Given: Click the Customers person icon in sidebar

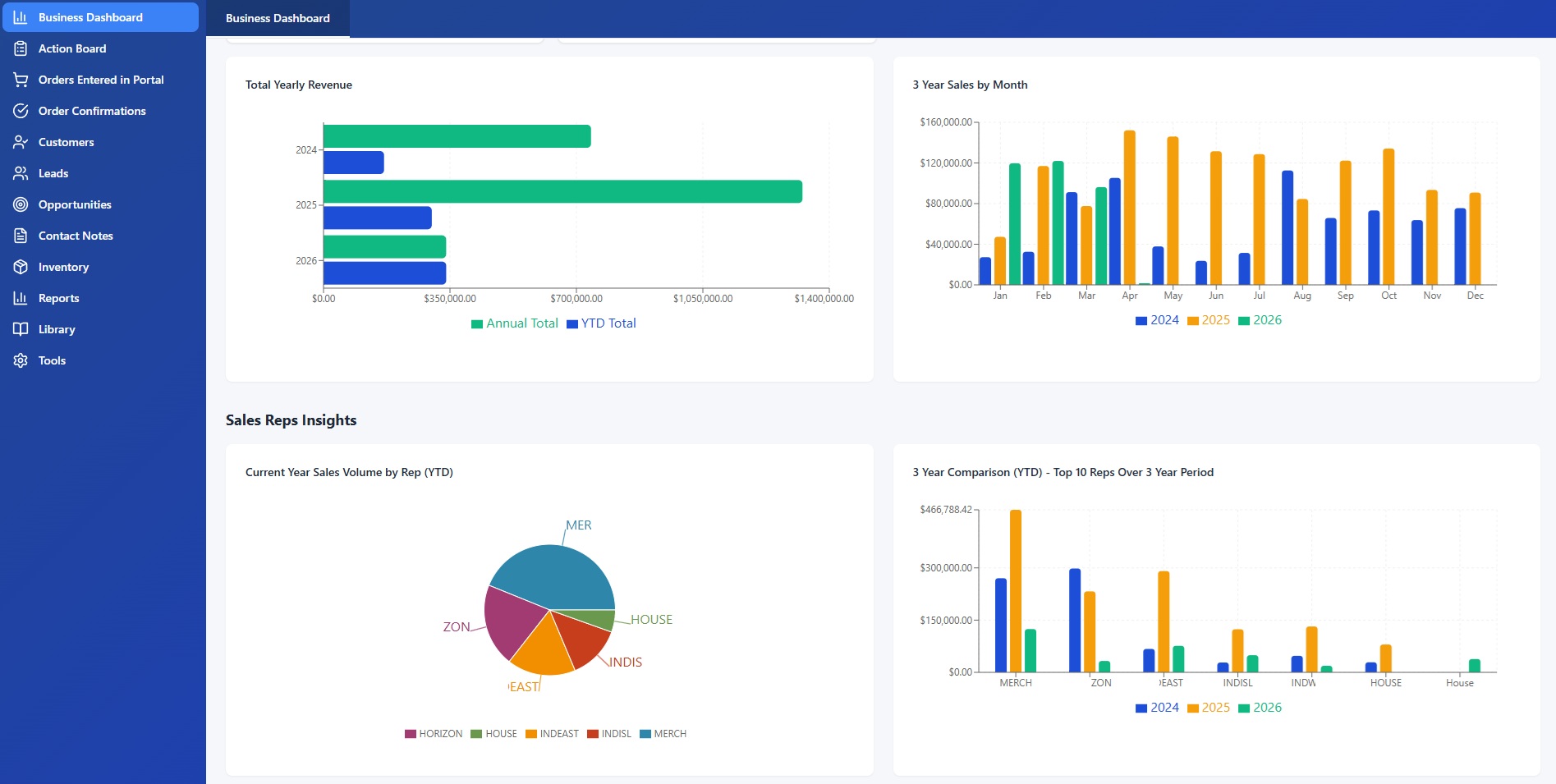Looking at the screenshot, I should [21, 142].
